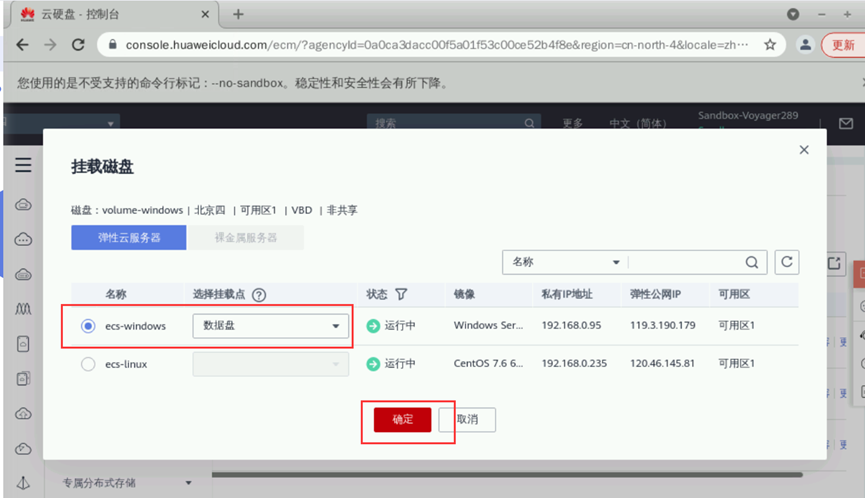Open the mail message icon in console header
This screenshot has height=498, width=865.
point(846,124)
